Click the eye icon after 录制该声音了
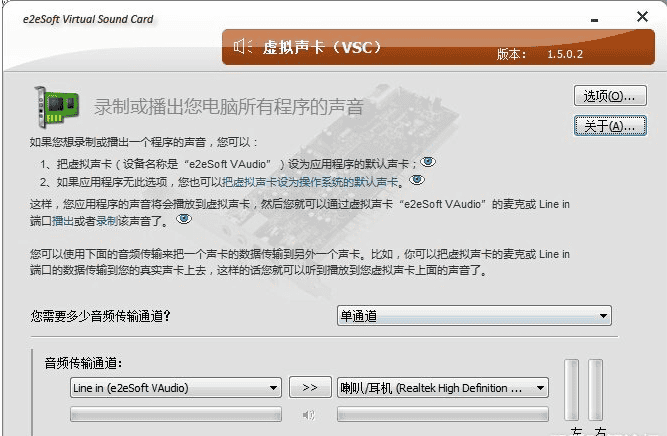Viewport: 667px width, 436px height. click(183, 219)
